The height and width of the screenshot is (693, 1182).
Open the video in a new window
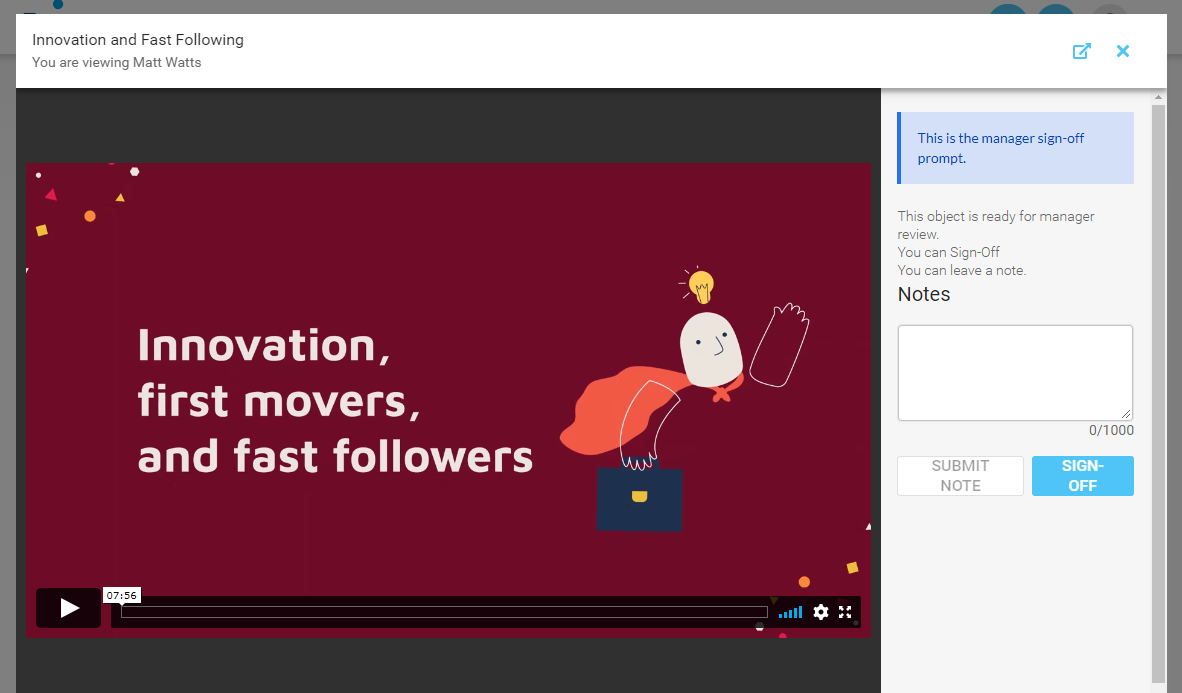(1081, 51)
